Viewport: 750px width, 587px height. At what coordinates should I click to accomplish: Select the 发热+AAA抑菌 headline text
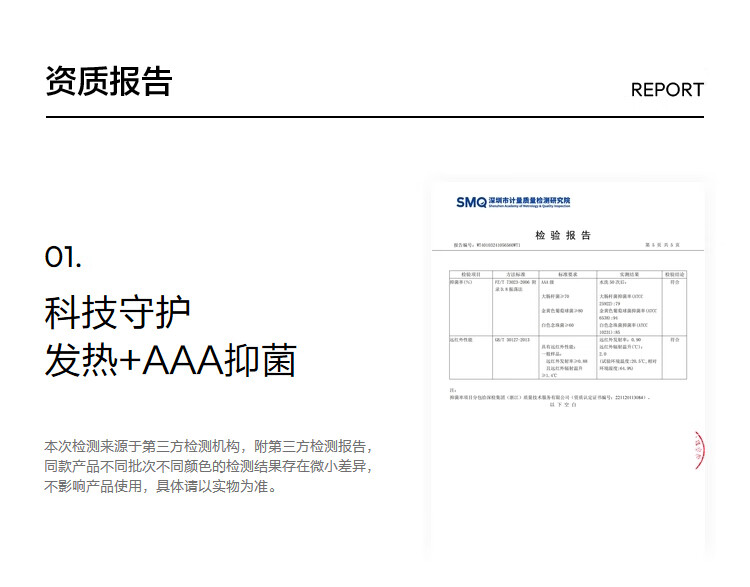tap(170, 361)
